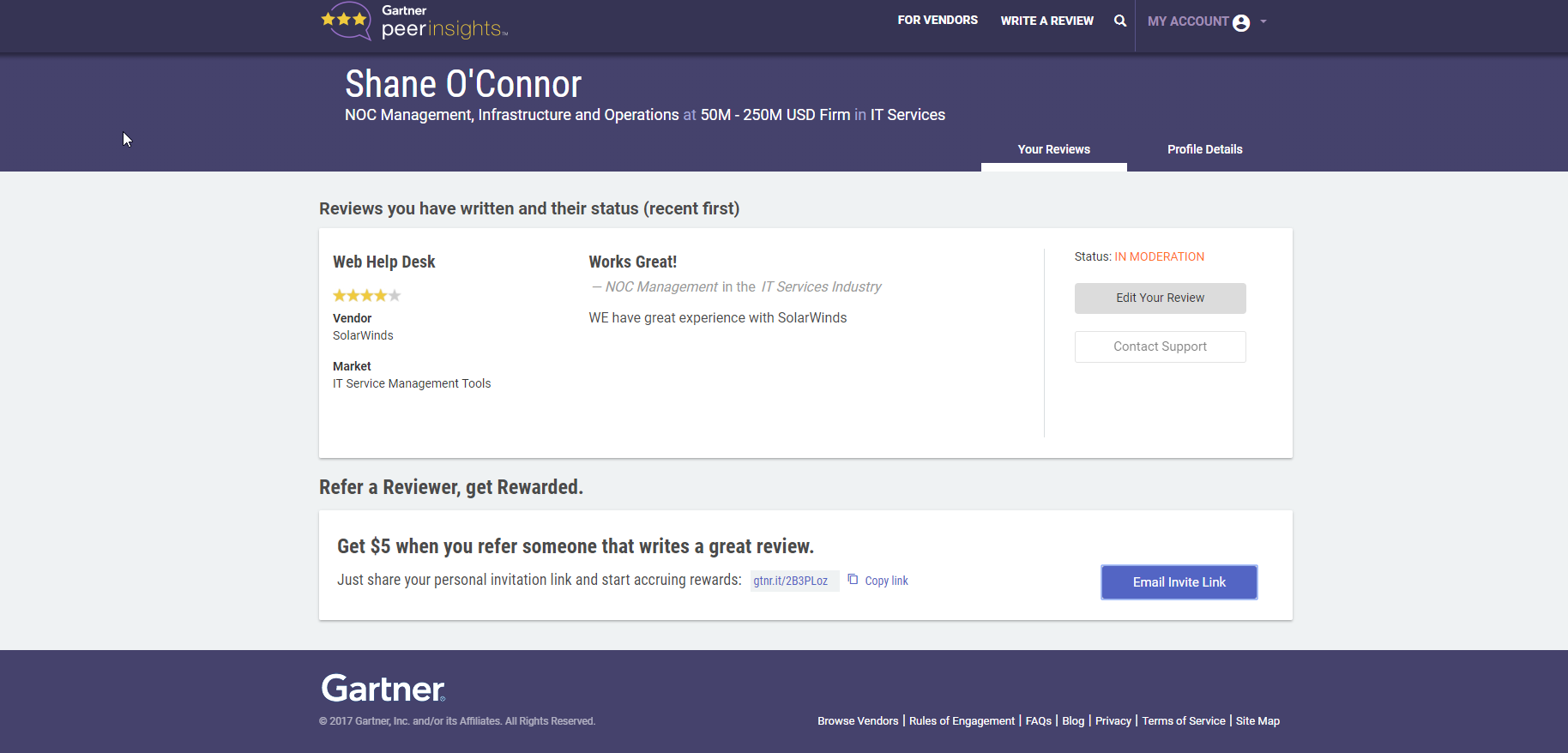Click the Gartner footer logo
Image resolution: width=1568 pixels, height=753 pixels.
pyautogui.click(x=383, y=688)
